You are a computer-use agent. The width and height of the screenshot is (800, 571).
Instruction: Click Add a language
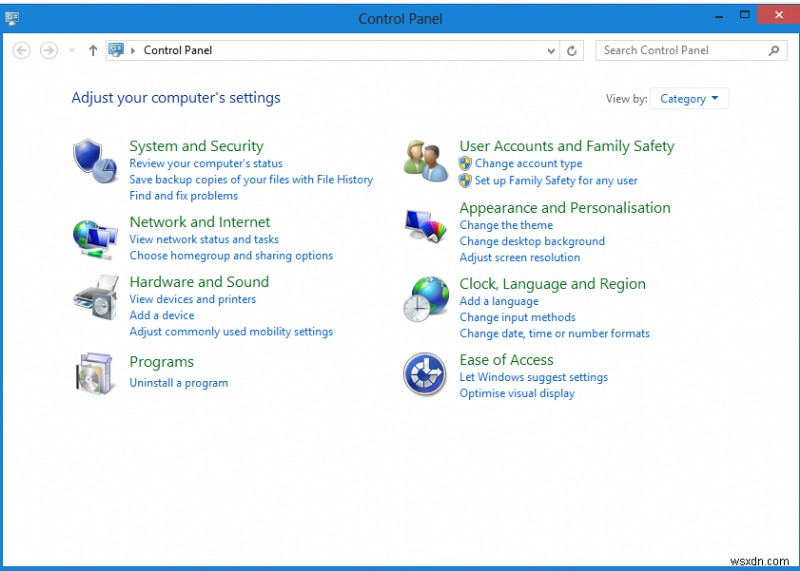tap(499, 301)
